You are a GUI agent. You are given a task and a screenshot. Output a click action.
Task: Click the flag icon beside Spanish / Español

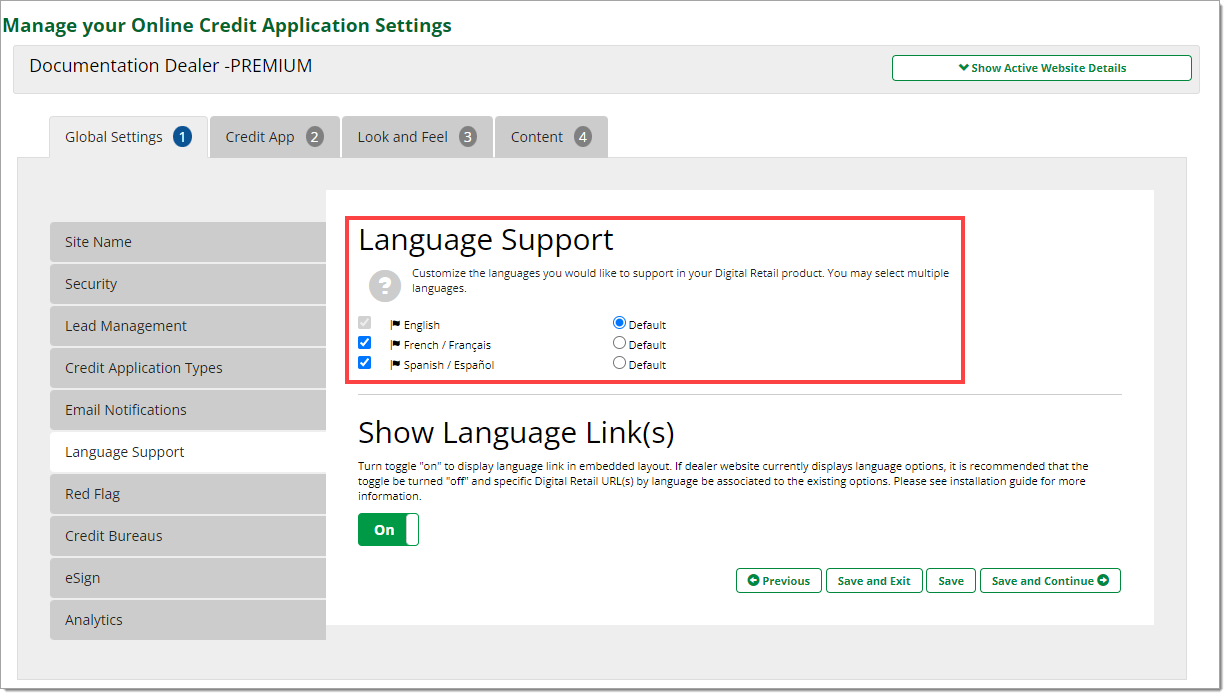pos(395,365)
